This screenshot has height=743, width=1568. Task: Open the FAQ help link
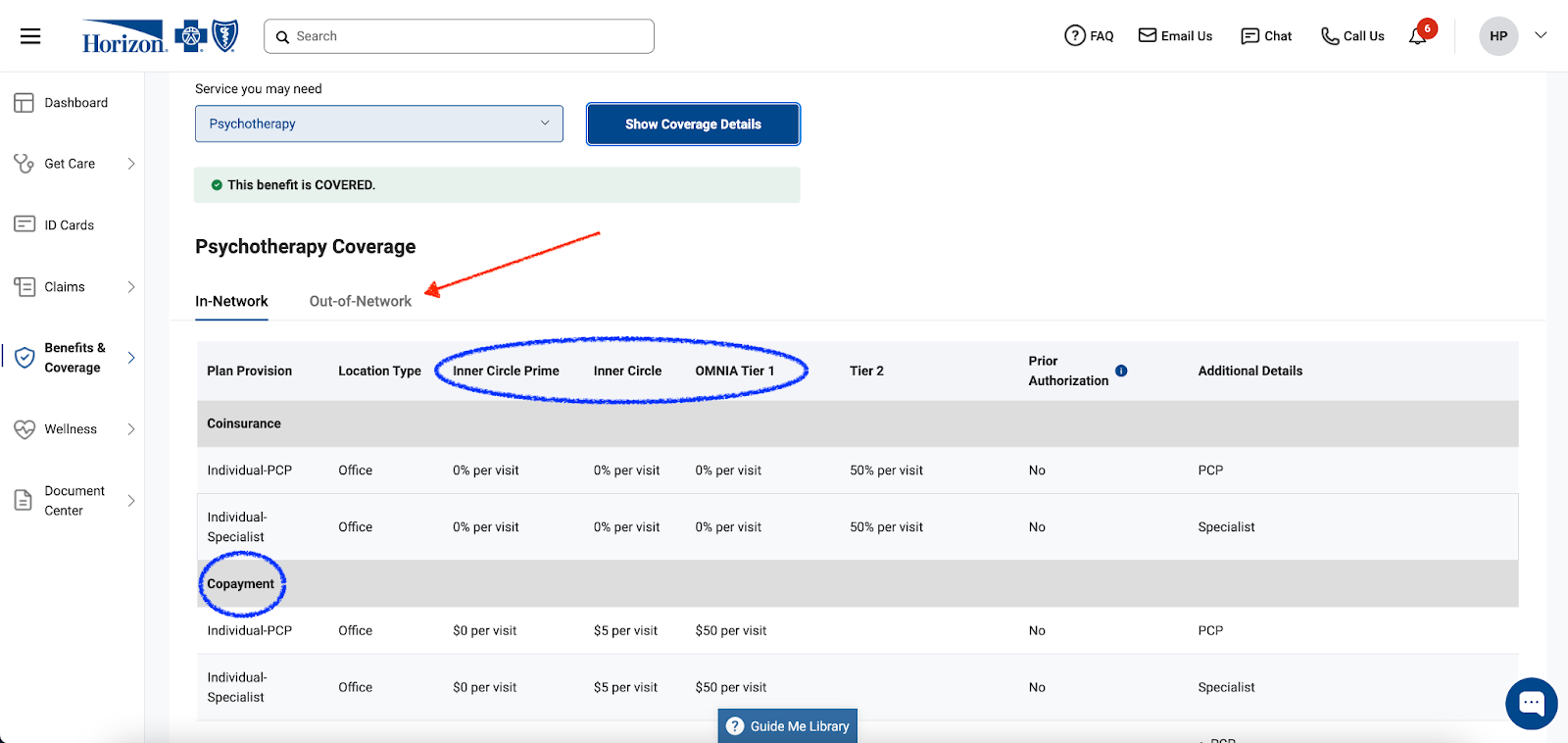1089,36
